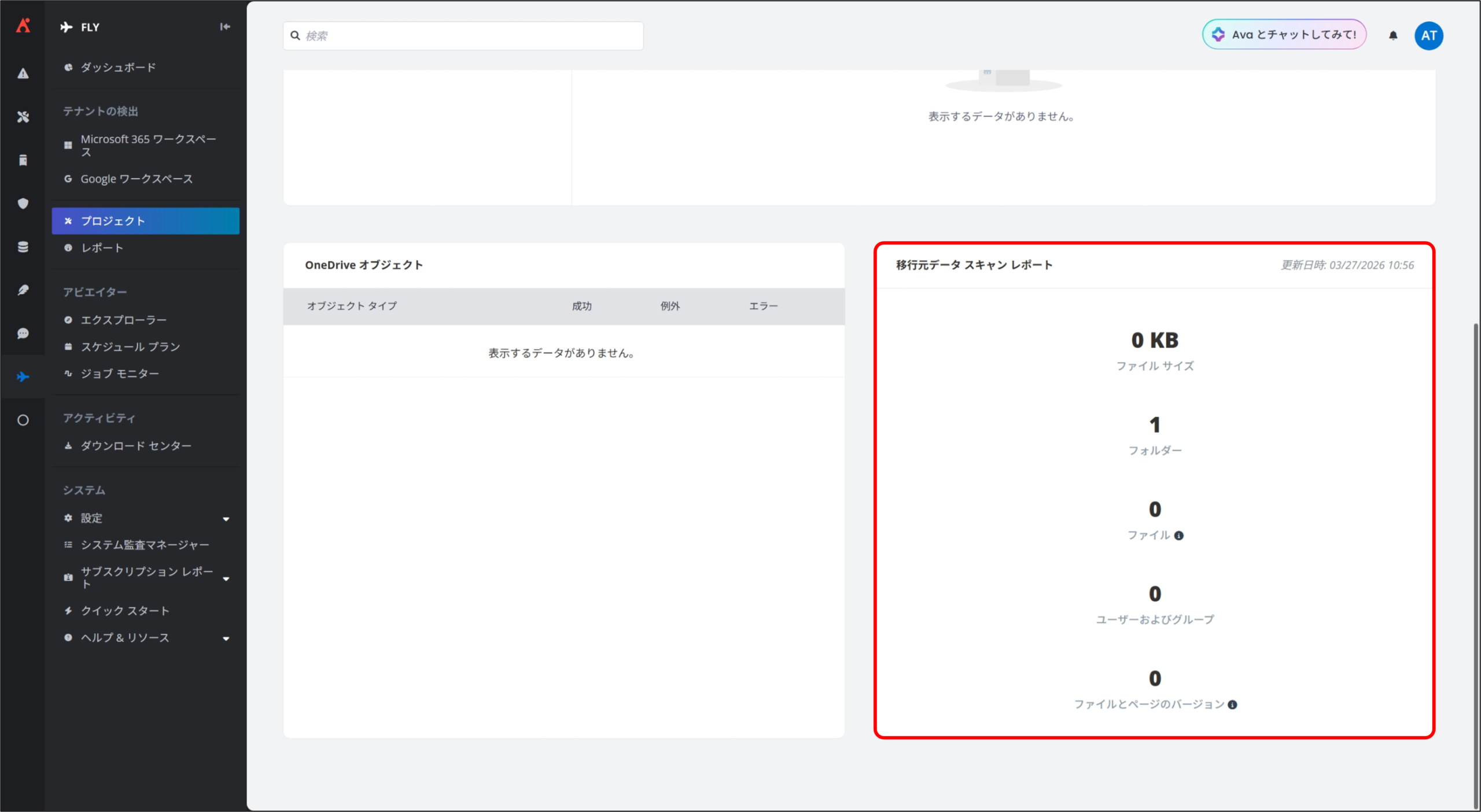Open the ダッシュボード menu item
This screenshot has height=812, width=1481.
(x=118, y=68)
